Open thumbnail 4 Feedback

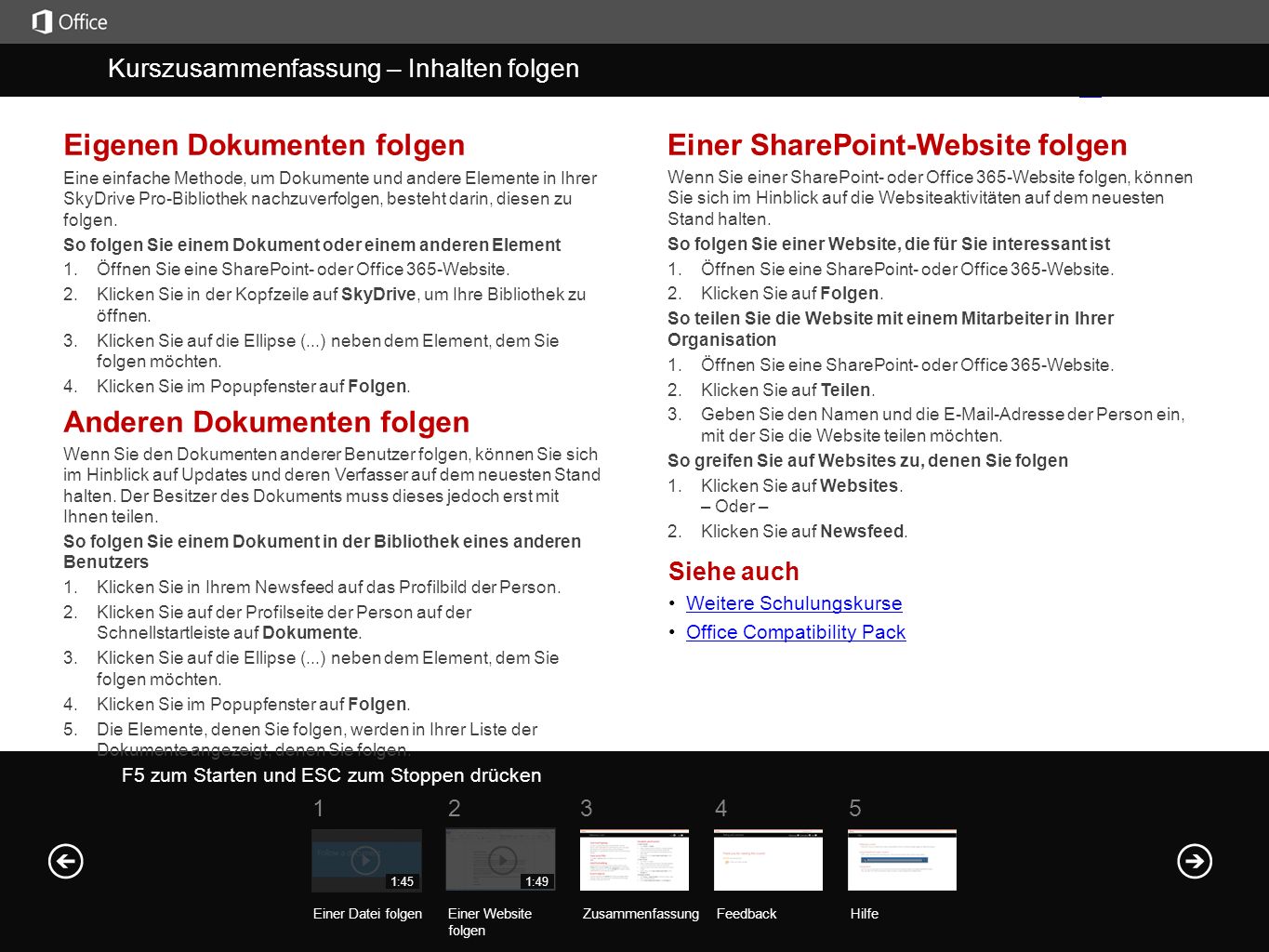click(x=768, y=860)
